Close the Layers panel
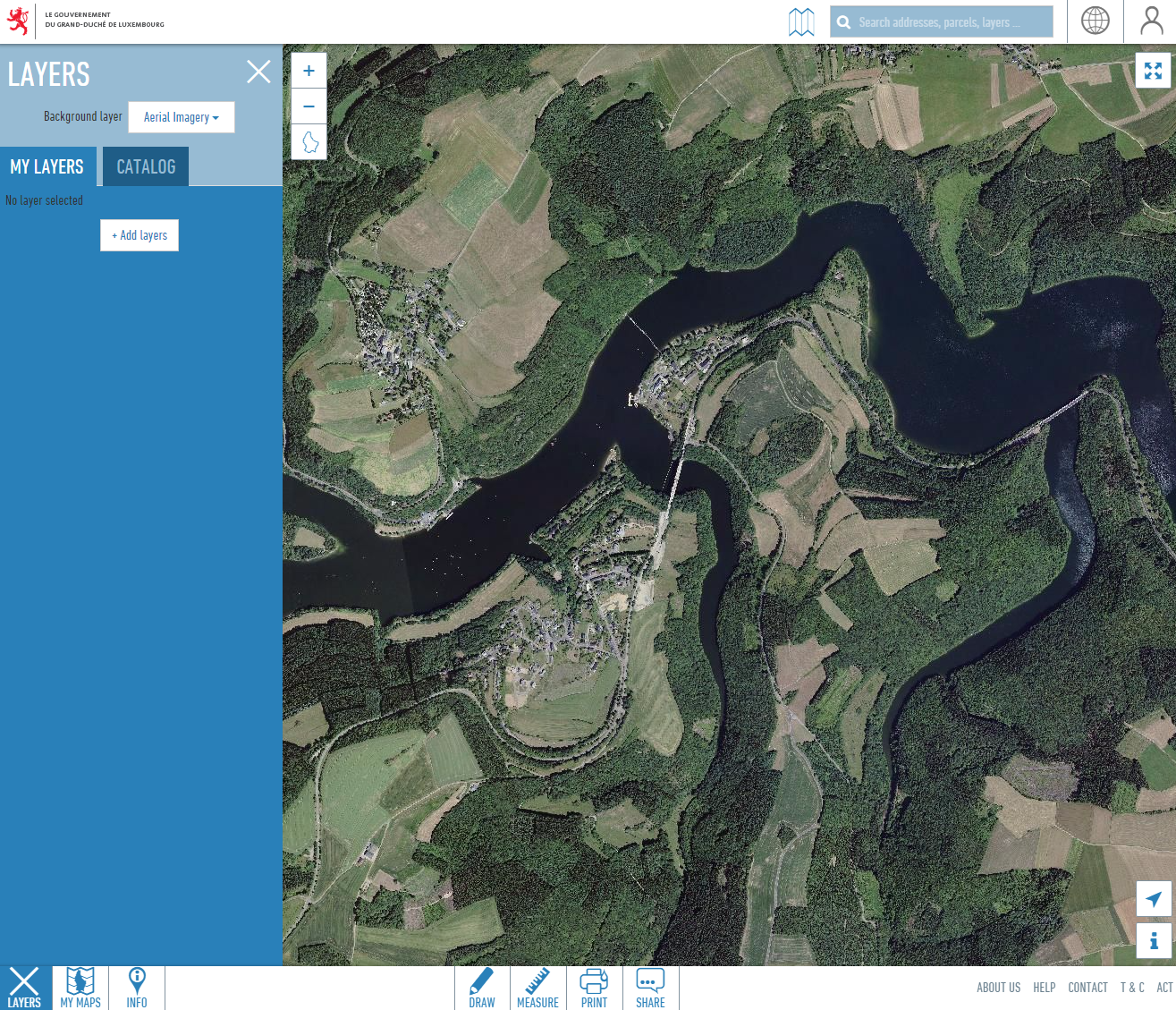This screenshot has height=1010, width=1176. point(258,72)
